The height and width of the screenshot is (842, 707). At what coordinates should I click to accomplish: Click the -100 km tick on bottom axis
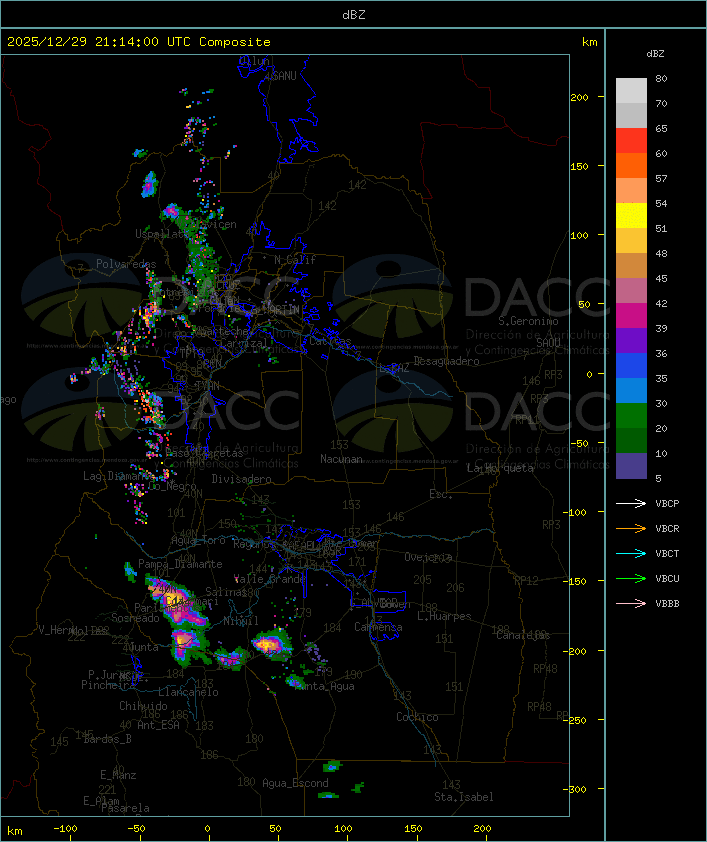click(x=65, y=829)
